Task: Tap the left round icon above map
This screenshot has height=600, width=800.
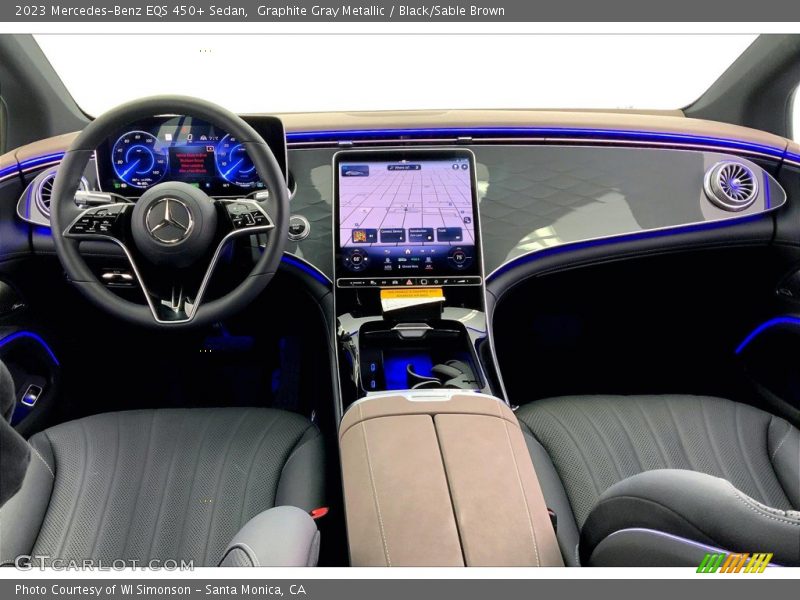Action: coord(456,167)
